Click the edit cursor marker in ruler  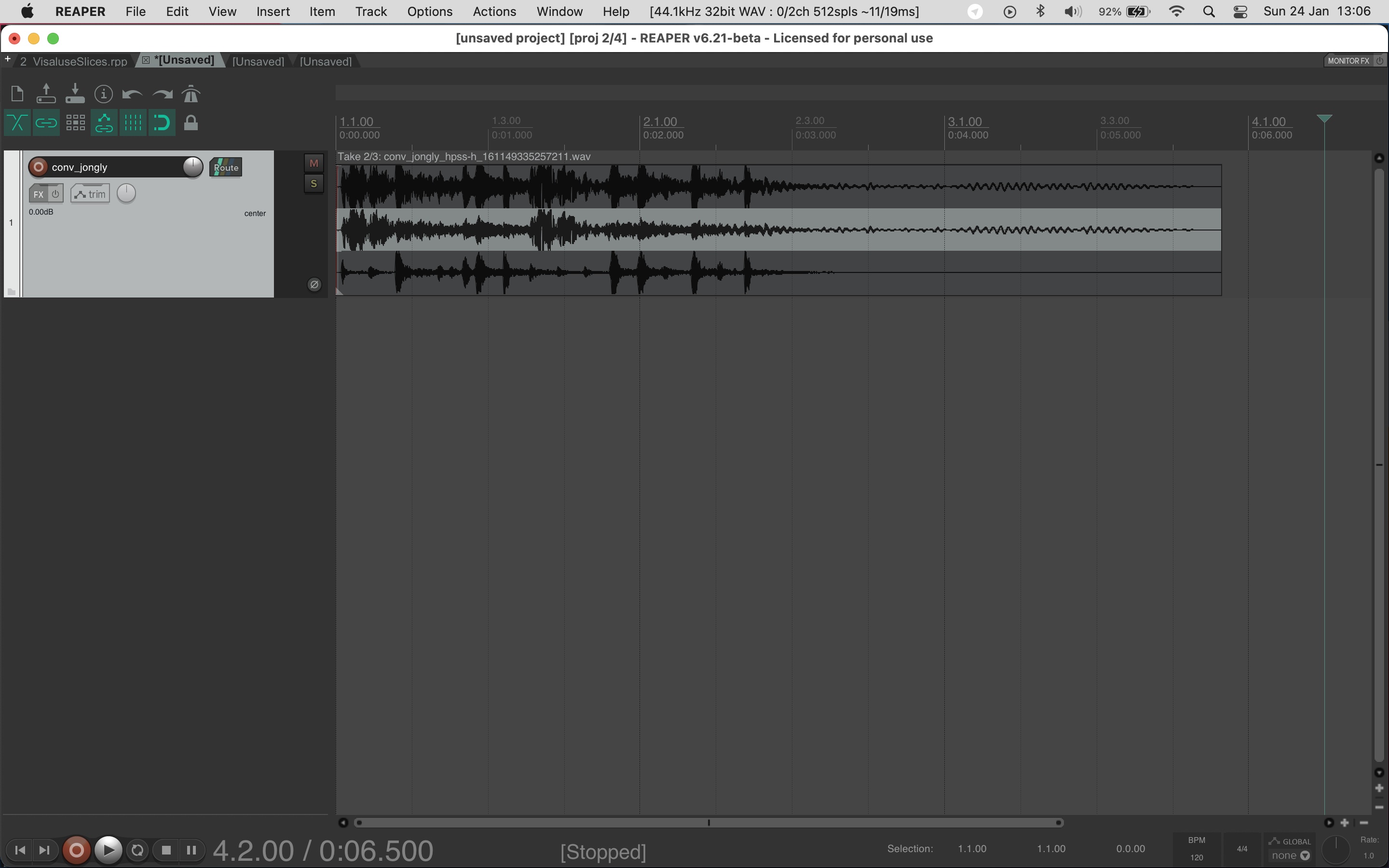point(1324,119)
